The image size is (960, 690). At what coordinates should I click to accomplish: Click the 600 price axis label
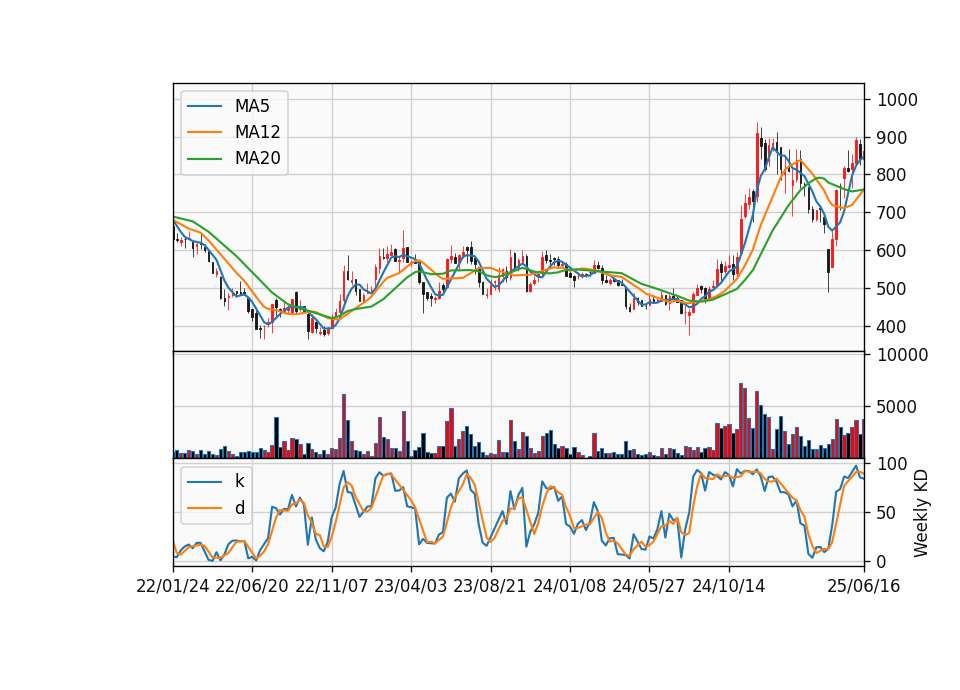click(892, 251)
